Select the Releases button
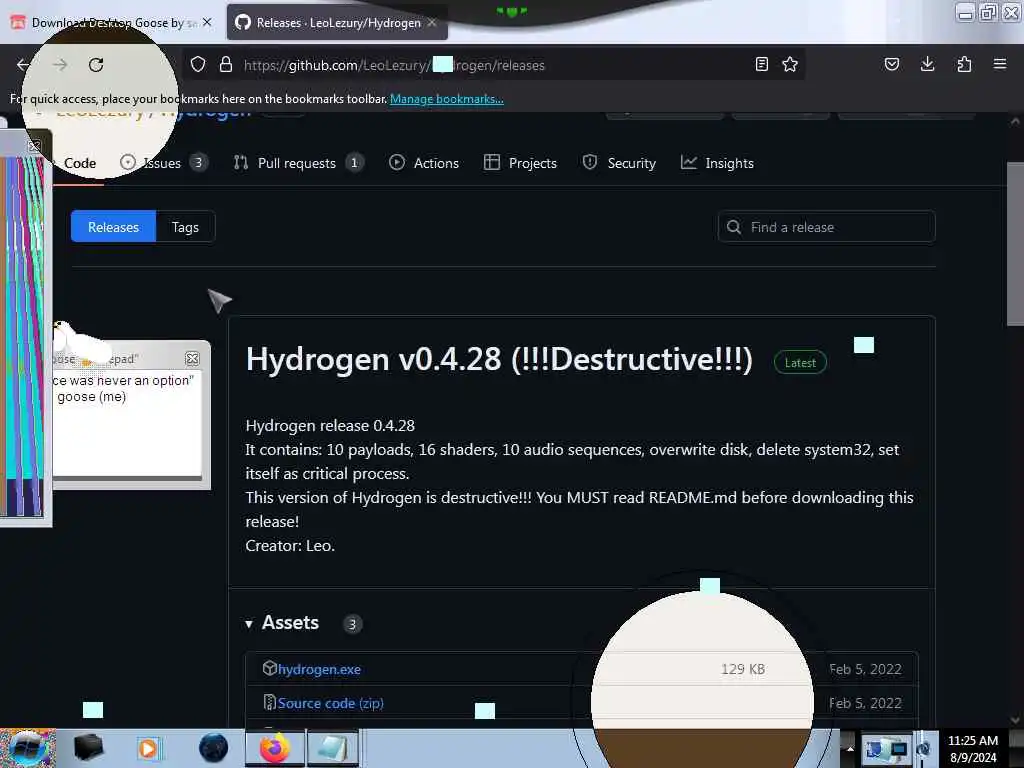This screenshot has width=1024, height=768. click(x=114, y=227)
